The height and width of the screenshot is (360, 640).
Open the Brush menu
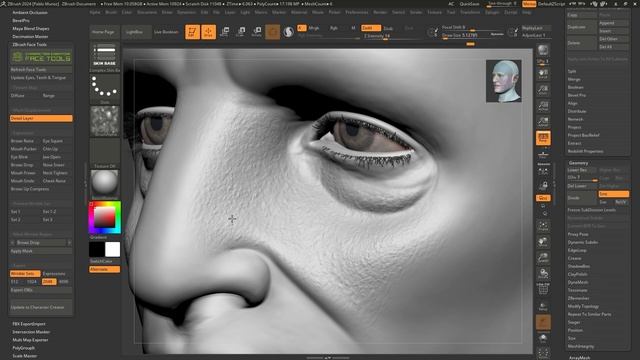(111, 12)
